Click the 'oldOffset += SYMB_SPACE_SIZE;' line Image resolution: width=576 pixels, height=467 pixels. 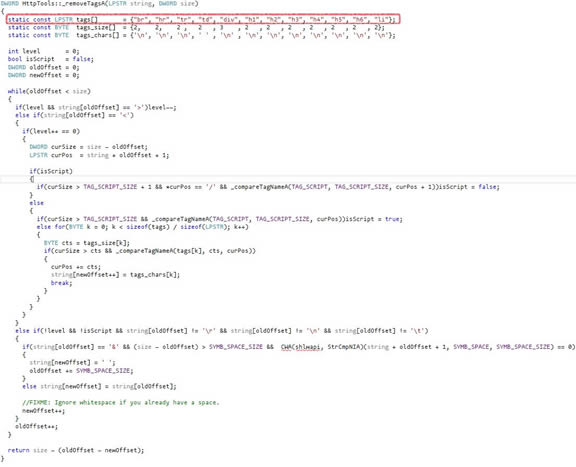[81, 371]
